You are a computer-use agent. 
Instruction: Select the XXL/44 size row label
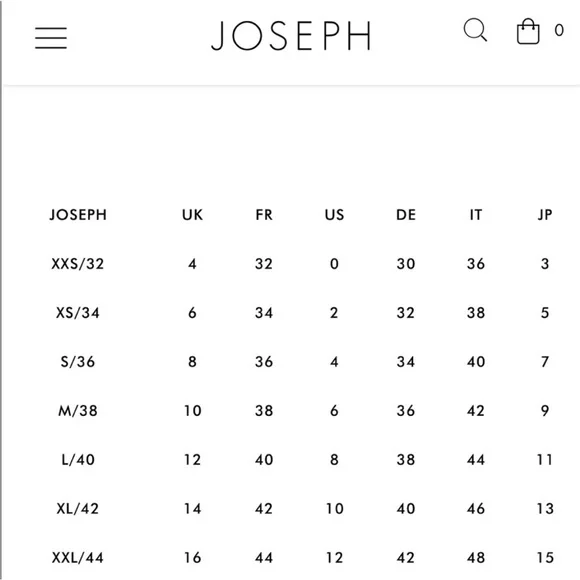click(78, 558)
